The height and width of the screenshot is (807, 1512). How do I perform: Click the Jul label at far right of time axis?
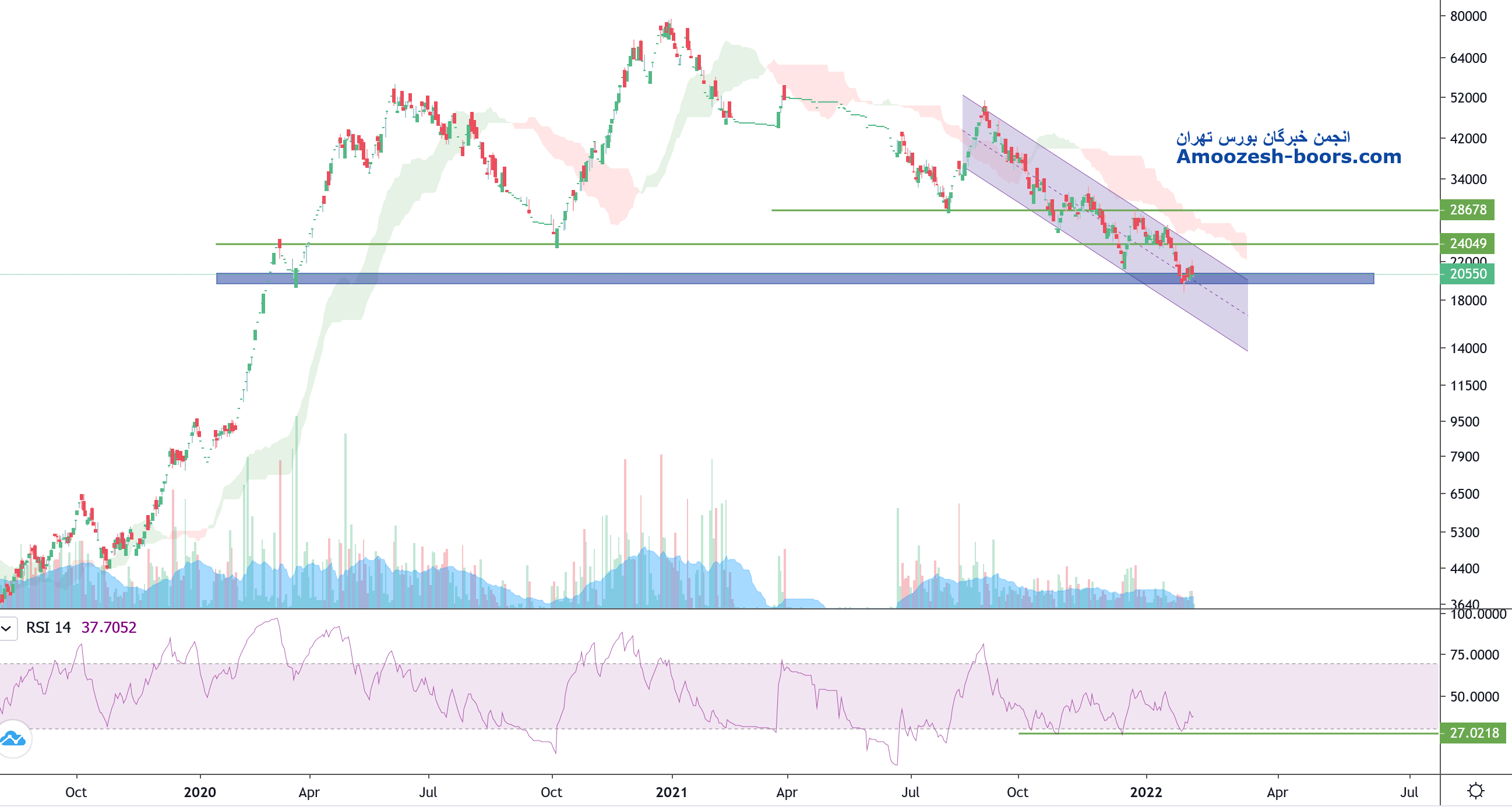click(x=1409, y=792)
